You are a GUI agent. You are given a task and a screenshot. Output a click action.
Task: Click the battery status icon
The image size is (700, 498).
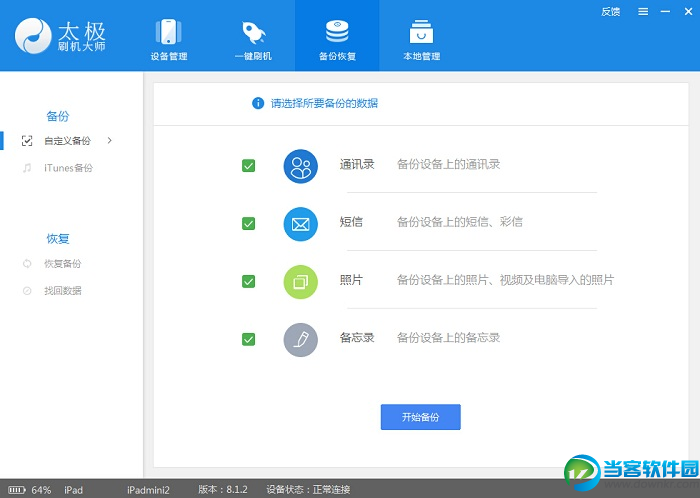pos(16,490)
